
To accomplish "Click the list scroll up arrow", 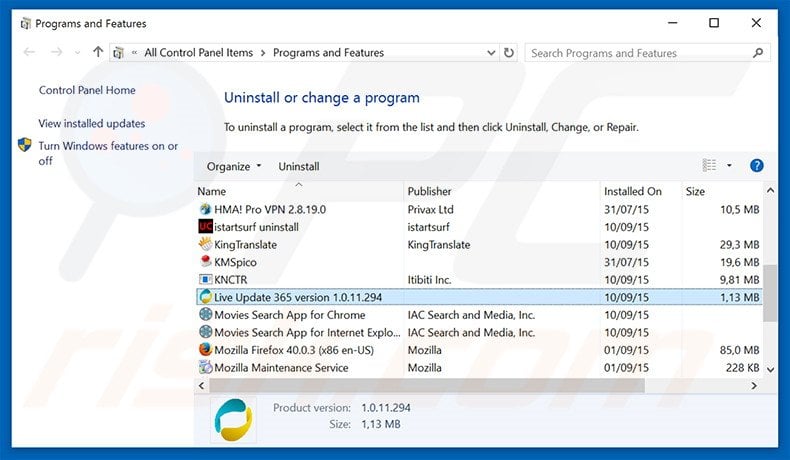I will pos(770,190).
